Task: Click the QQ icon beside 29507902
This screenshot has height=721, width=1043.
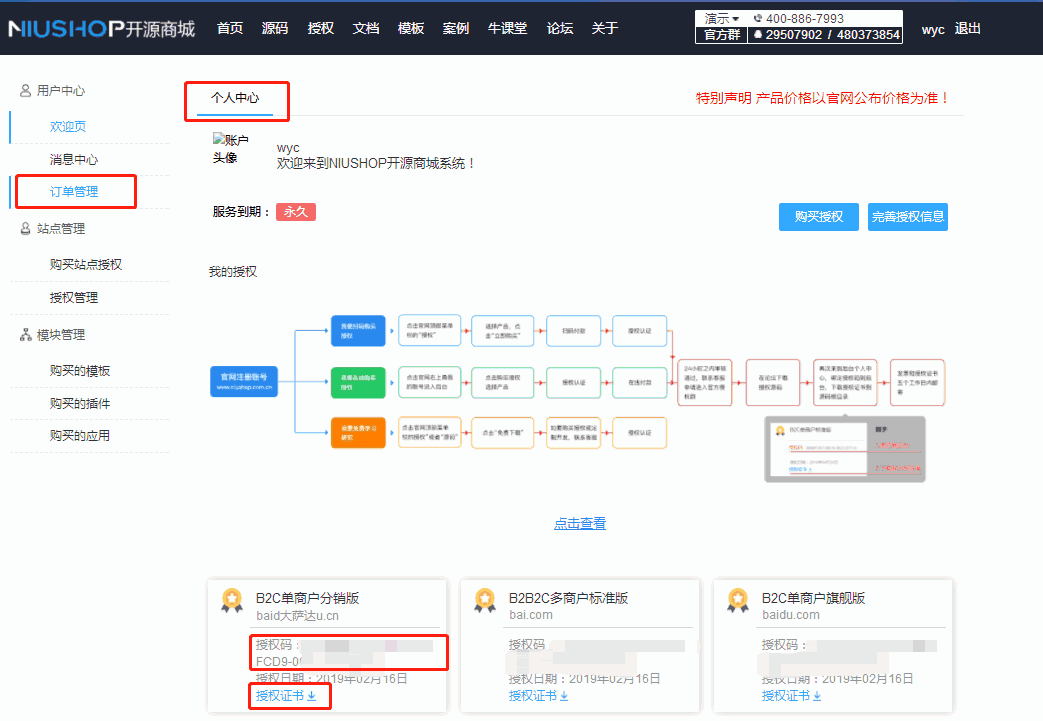Action: click(757, 35)
